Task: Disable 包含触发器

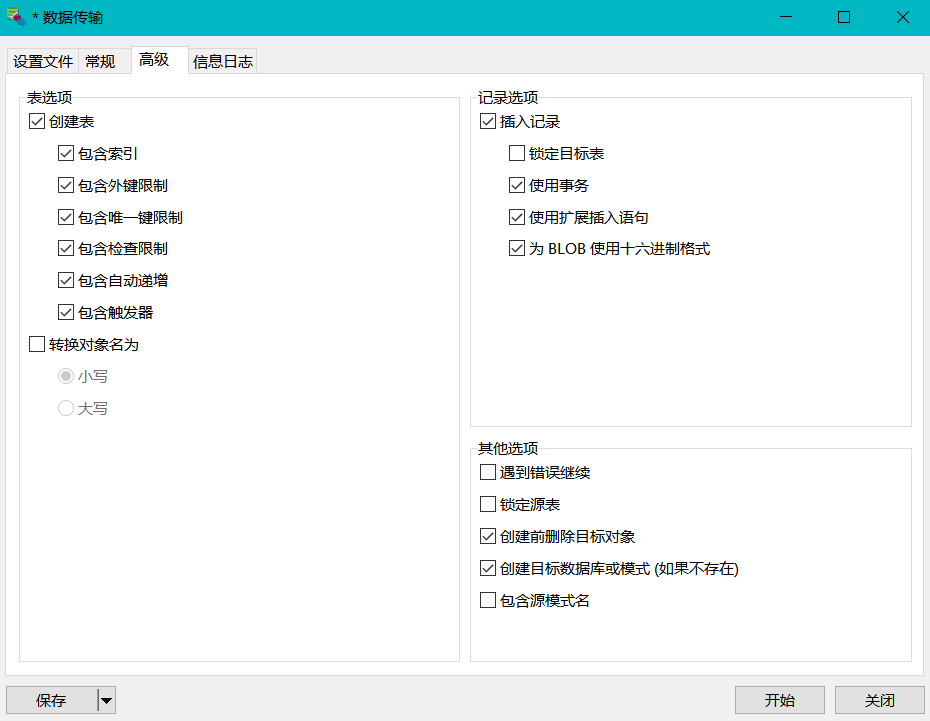Action: point(66,312)
